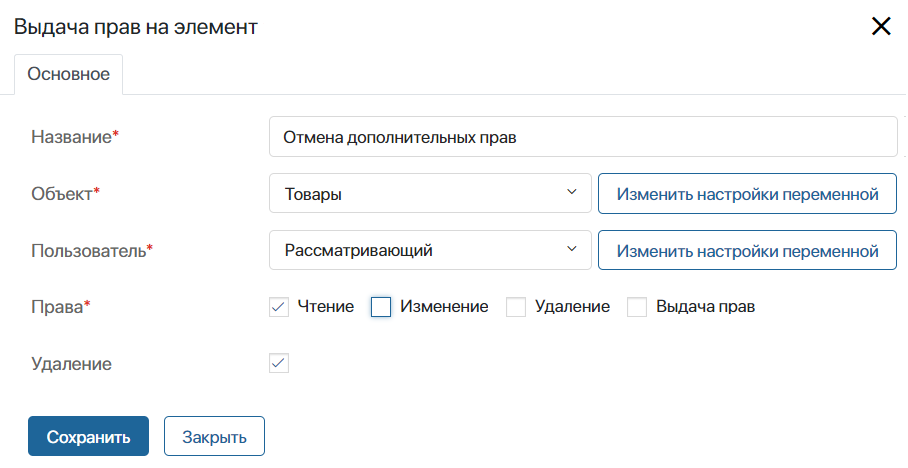
Task: Click Изменить настройки переменной next to Товары
Action: pyautogui.click(x=747, y=193)
